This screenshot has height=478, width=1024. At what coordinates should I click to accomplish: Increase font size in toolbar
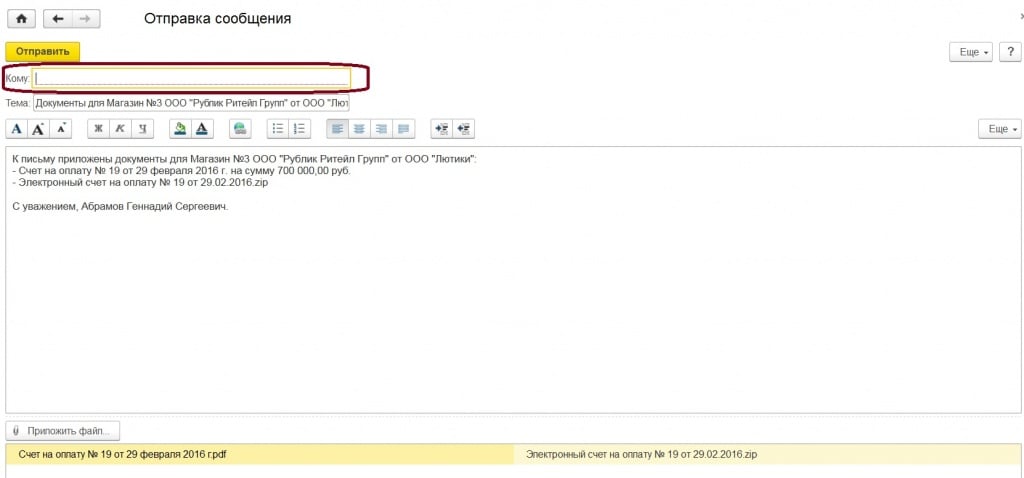pos(38,129)
